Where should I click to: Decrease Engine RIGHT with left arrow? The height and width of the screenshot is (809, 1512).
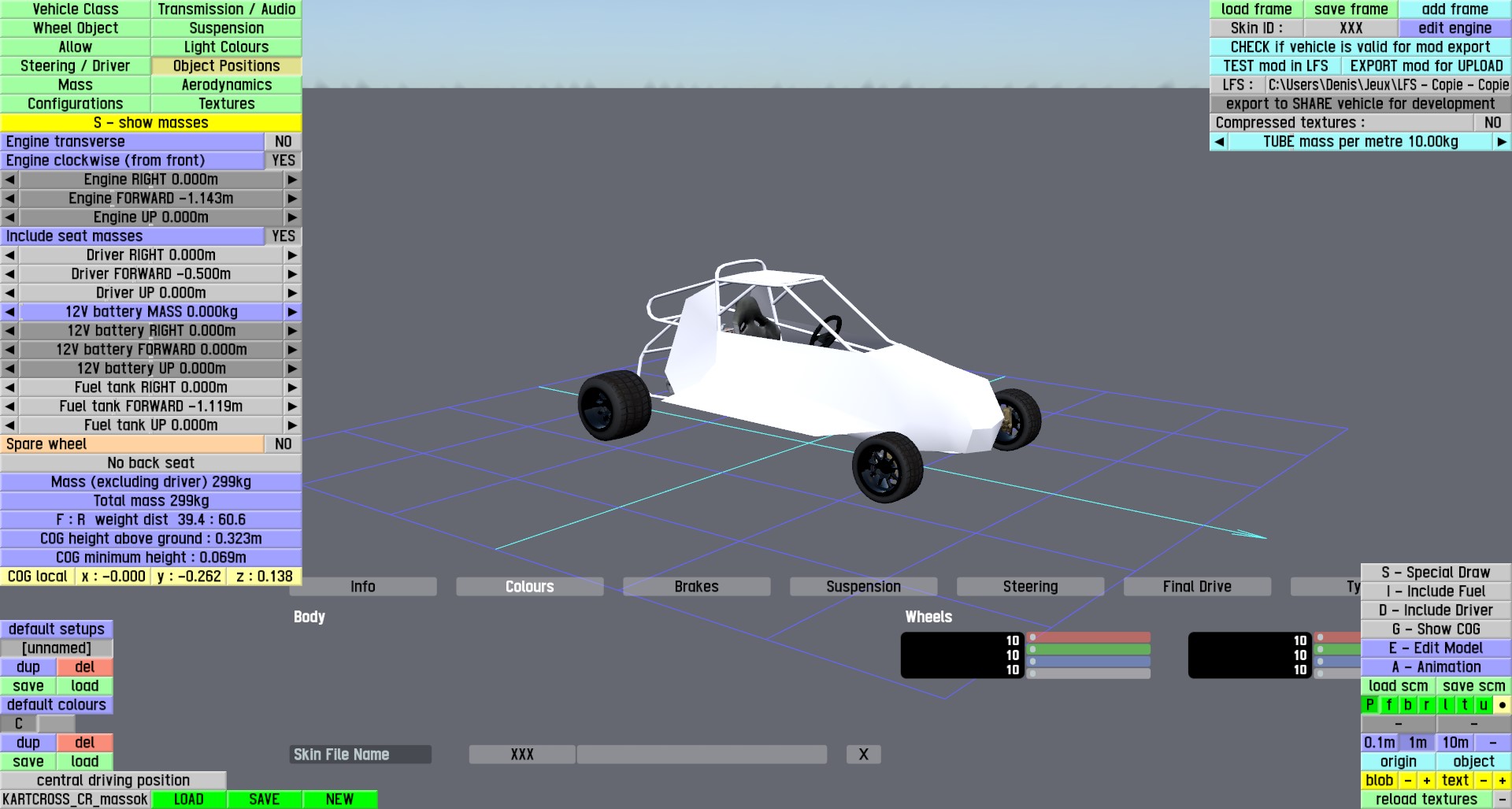tap(9, 180)
